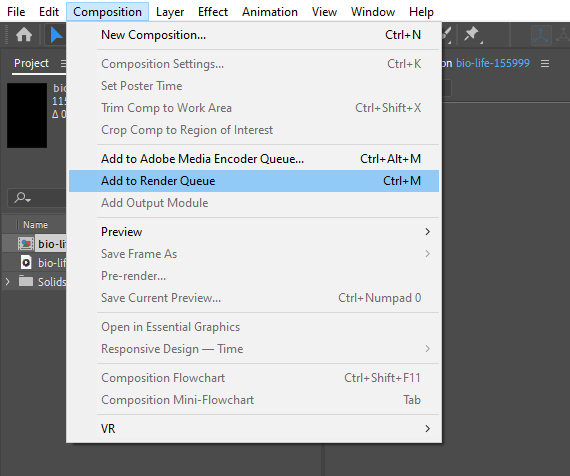Select the Selection arrow tool

pos(56,35)
